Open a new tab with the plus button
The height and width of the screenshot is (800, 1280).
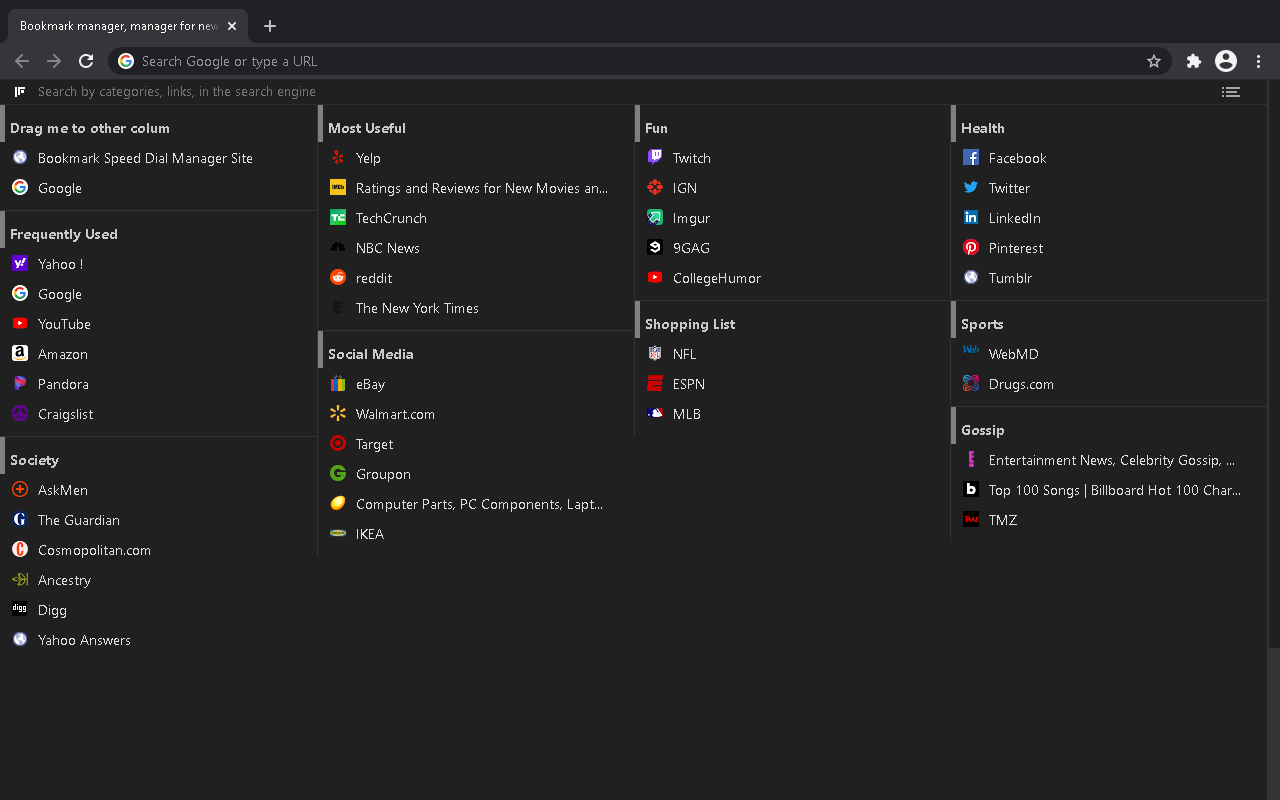(270, 26)
